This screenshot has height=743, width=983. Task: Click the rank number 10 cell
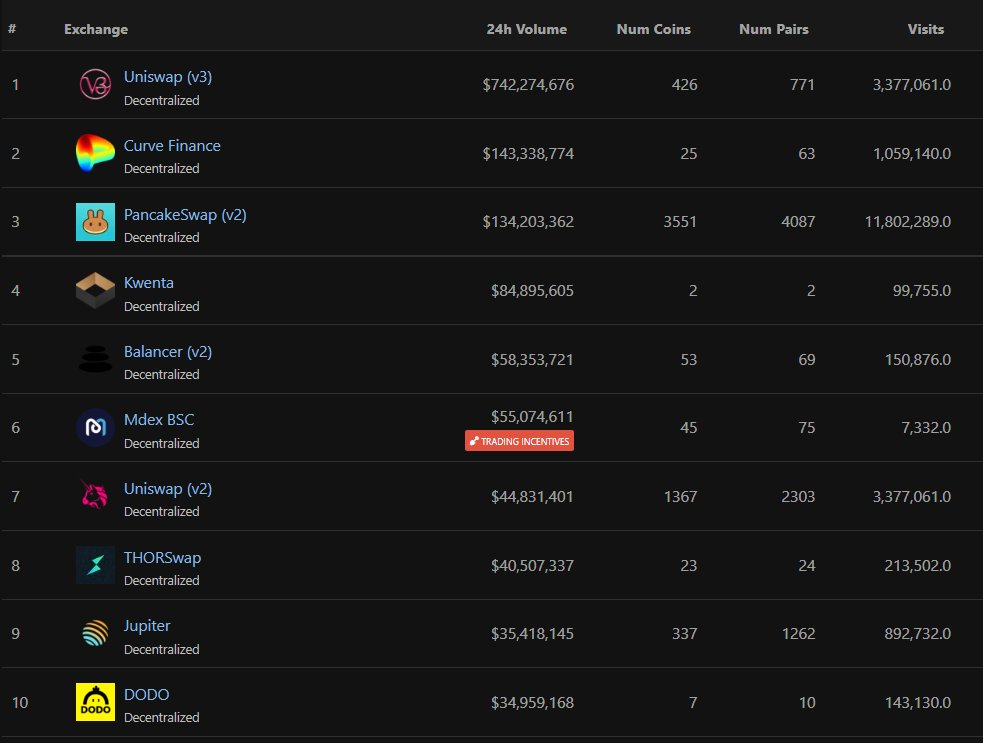(20, 702)
